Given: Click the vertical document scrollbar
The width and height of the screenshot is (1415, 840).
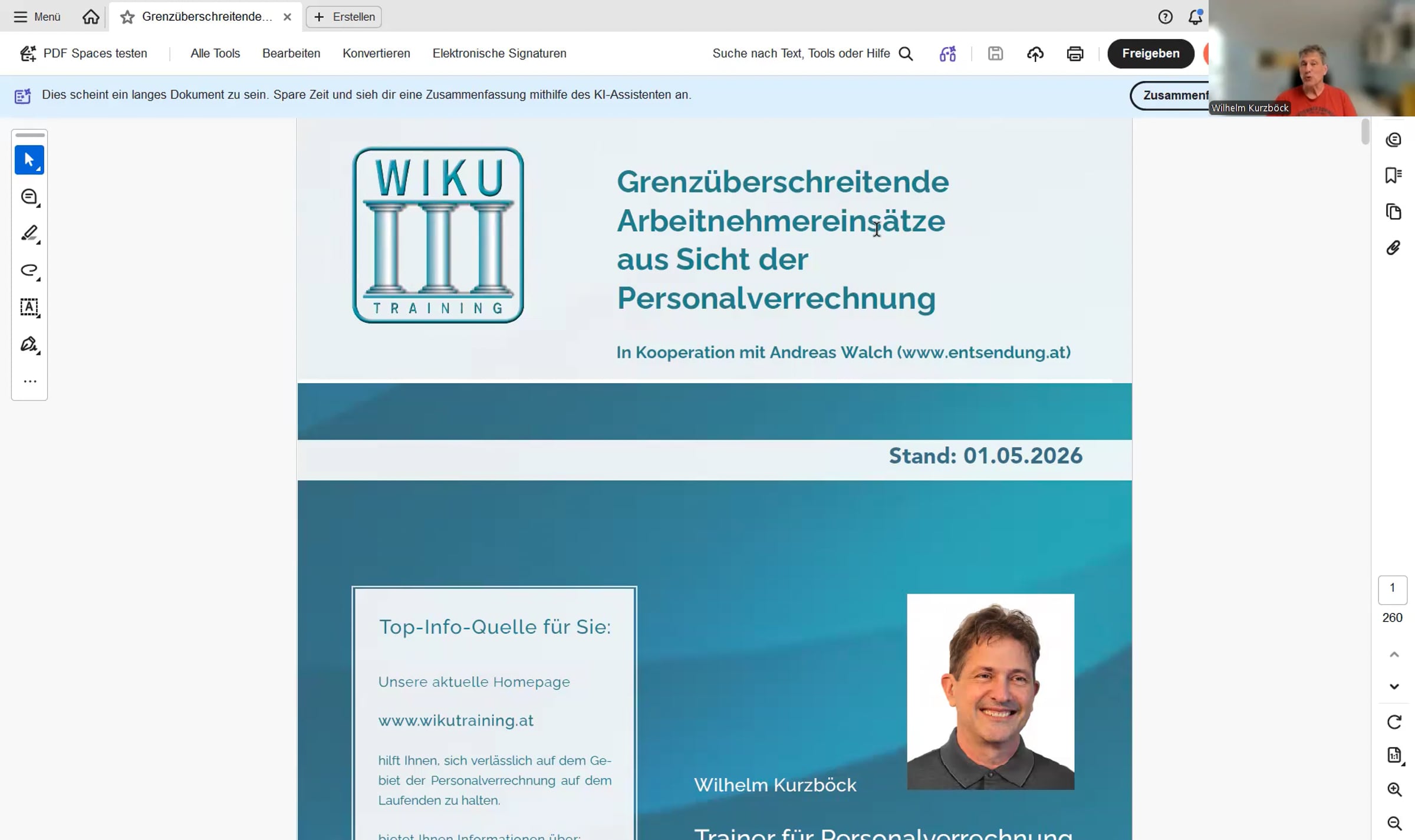Looking at the screenshot, I should click(1365, 131).
